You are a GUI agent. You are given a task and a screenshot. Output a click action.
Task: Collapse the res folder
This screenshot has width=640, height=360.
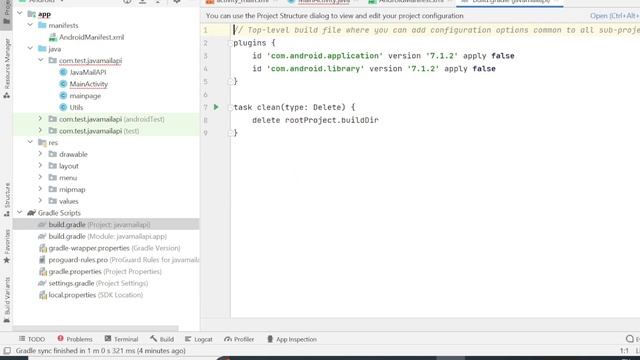pos(30,142)
